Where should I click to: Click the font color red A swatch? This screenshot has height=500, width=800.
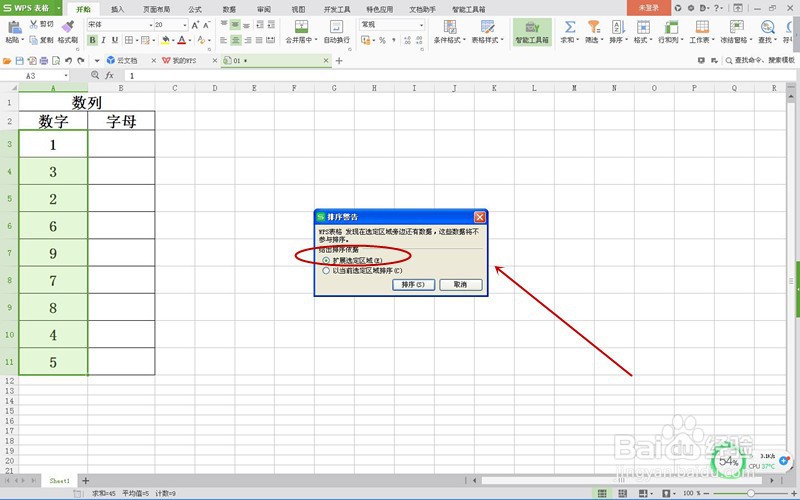[182, 40]
